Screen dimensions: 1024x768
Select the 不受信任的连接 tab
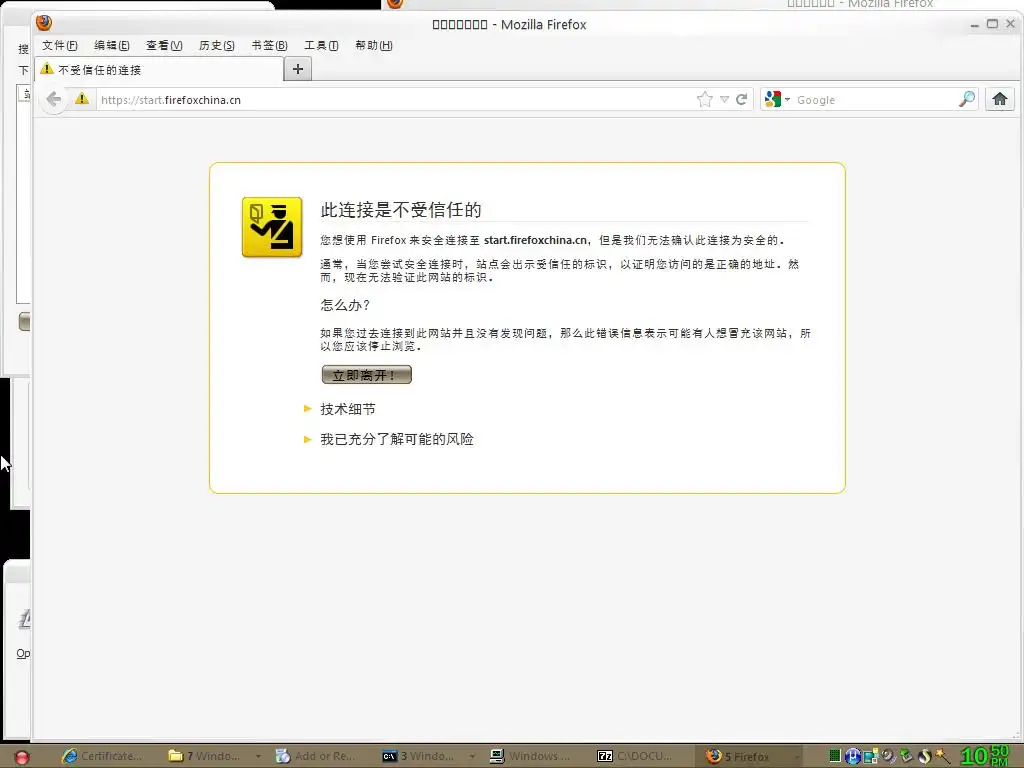click(x=160, y=69)
